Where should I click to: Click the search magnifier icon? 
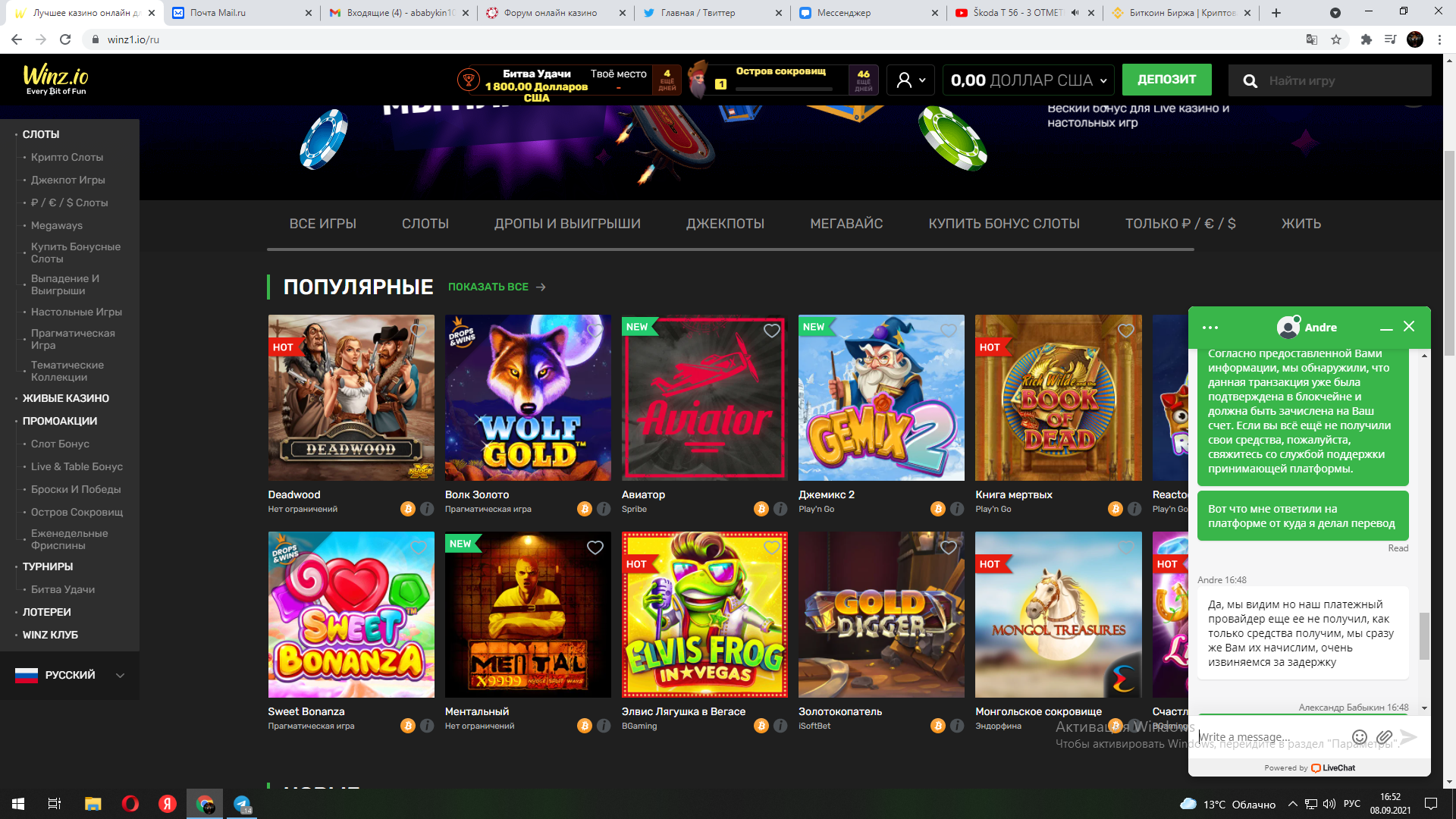coord(1250,80)
